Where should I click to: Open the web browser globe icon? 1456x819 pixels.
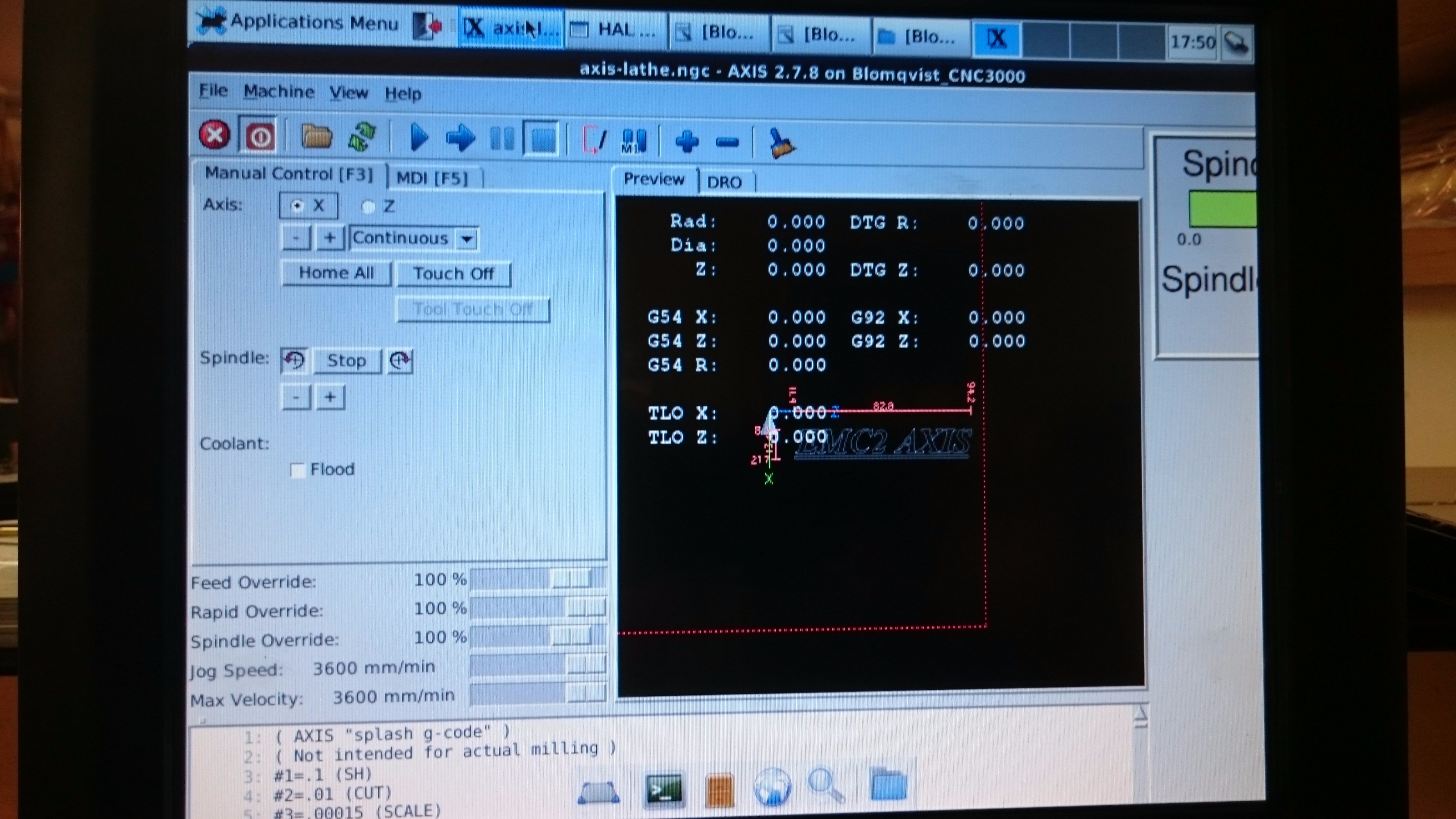(772, 786)
